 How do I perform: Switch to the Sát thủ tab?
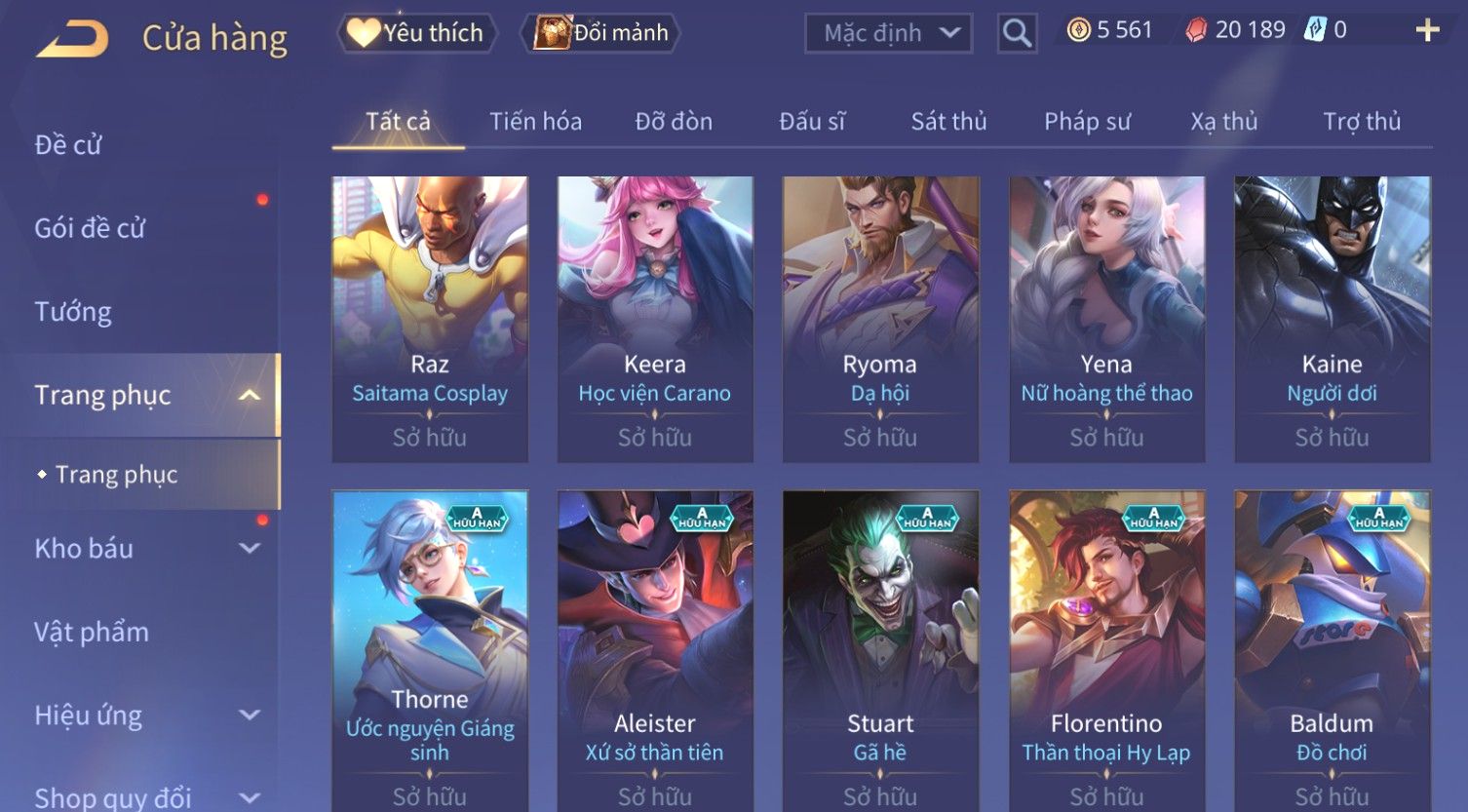948,122
